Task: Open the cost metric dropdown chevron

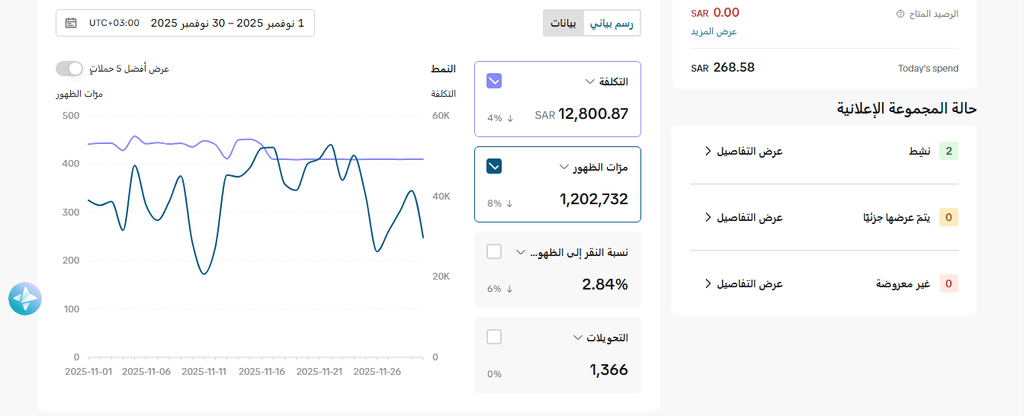Action: coord(589,82)
